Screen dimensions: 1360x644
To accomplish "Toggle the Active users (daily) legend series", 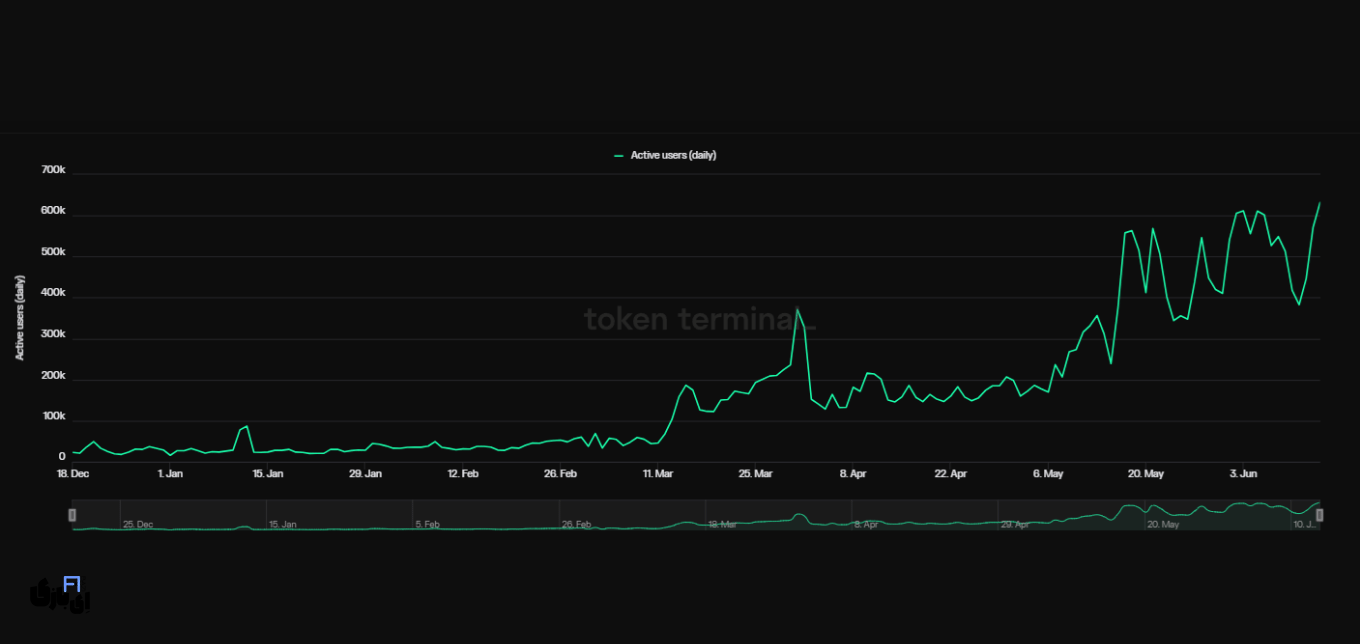I will click(x=665, y=155).
